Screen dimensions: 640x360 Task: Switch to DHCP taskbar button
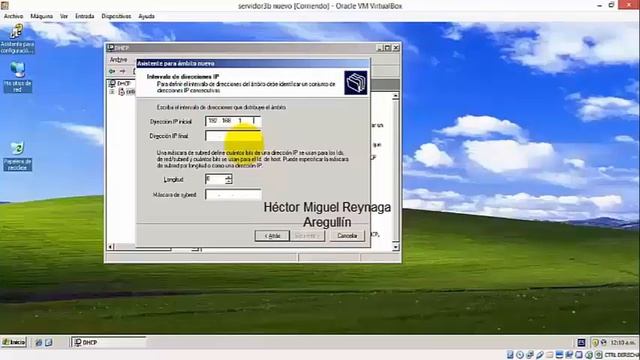point(109,342)
